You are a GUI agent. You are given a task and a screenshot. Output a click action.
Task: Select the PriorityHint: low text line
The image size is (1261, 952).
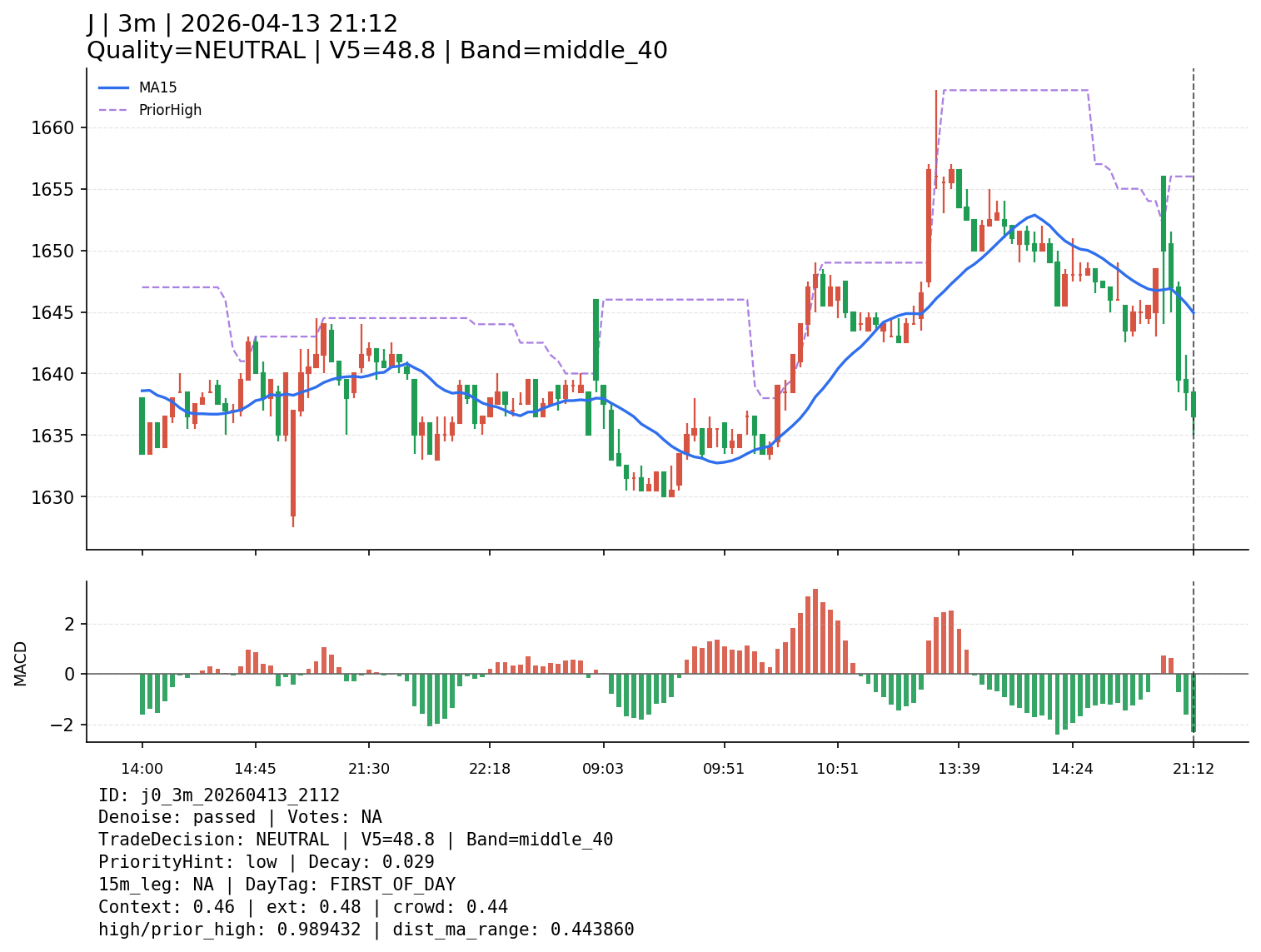pyautogui.click(x=266, y=862)
